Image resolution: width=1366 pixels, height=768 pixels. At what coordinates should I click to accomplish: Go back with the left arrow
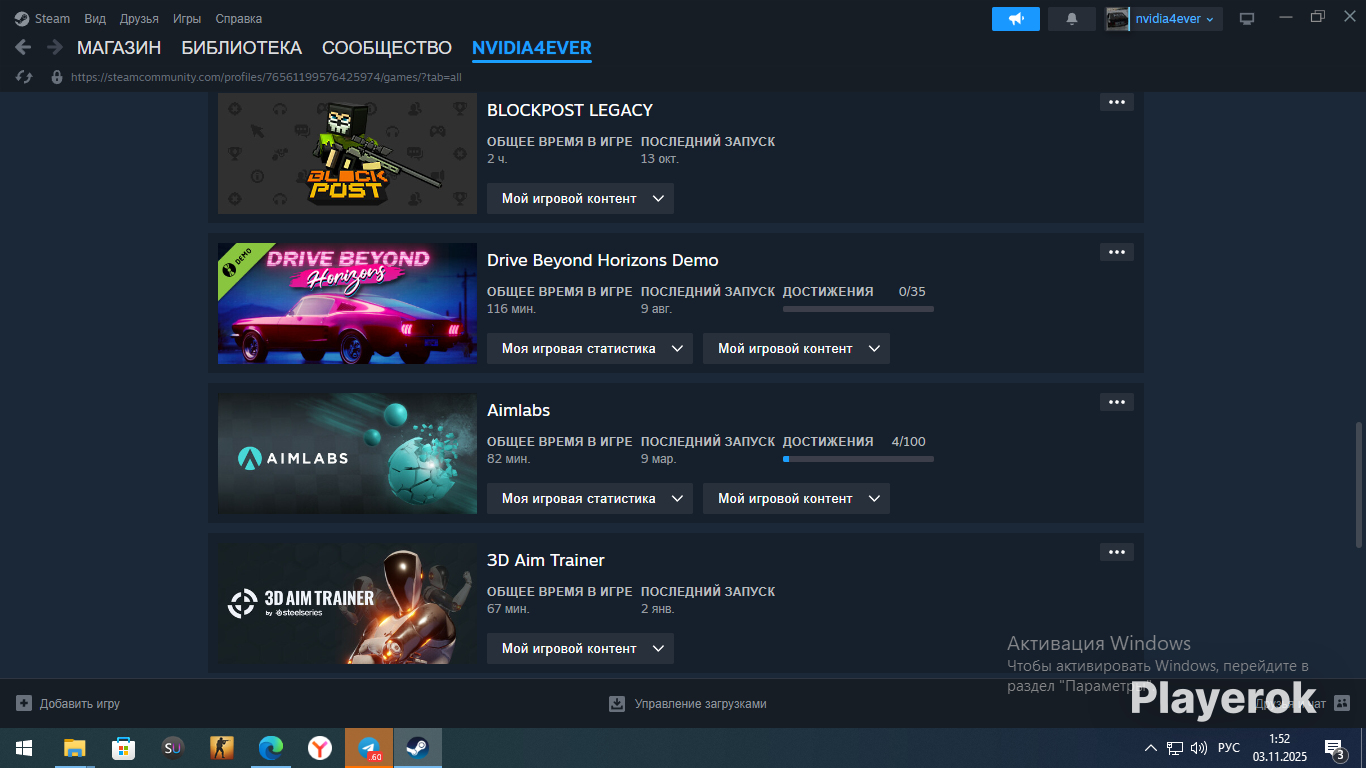[23, 47]
